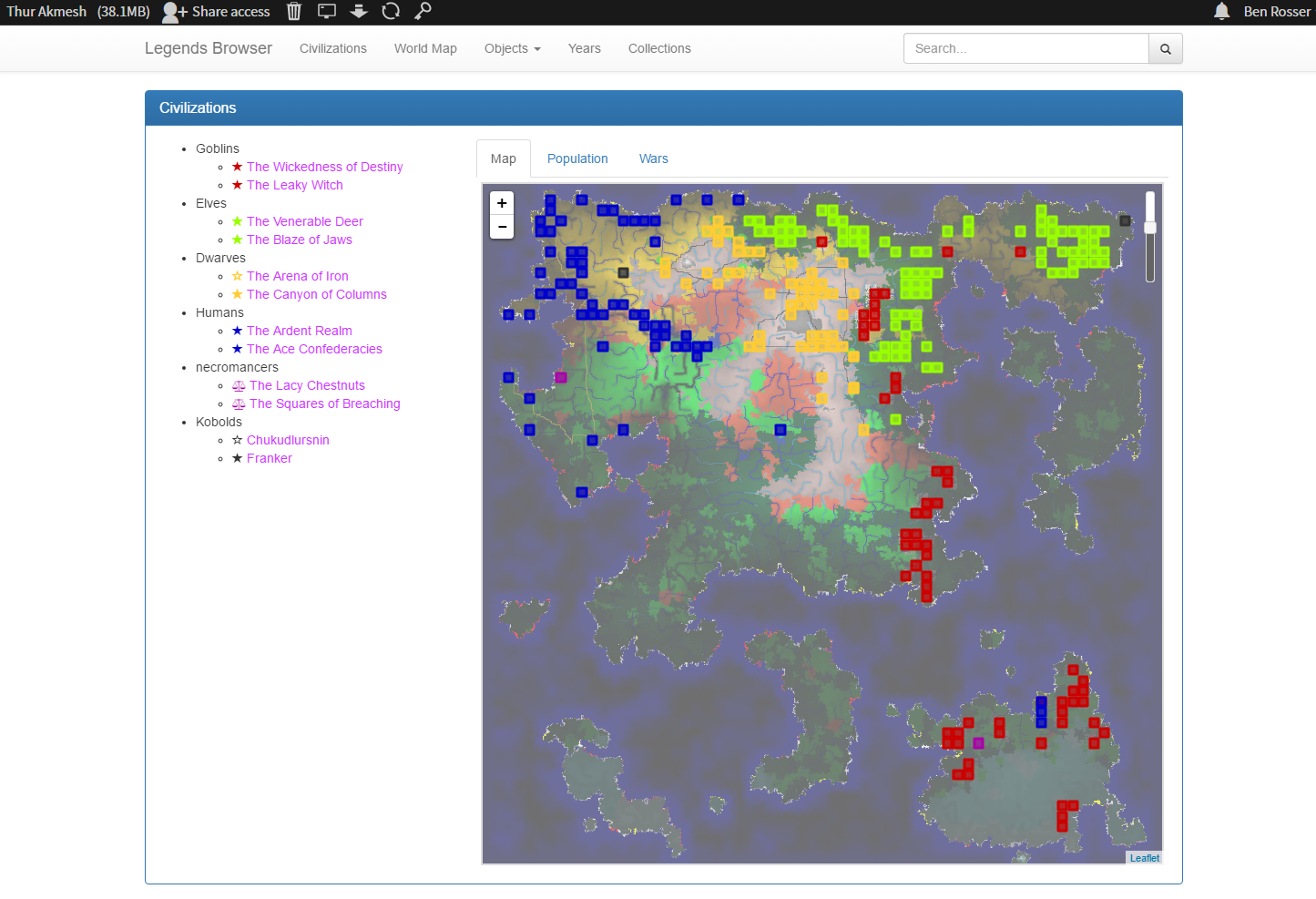Click into the Search input field
The width and height of the screenshot is (1316, 899).
[1026, 48]
